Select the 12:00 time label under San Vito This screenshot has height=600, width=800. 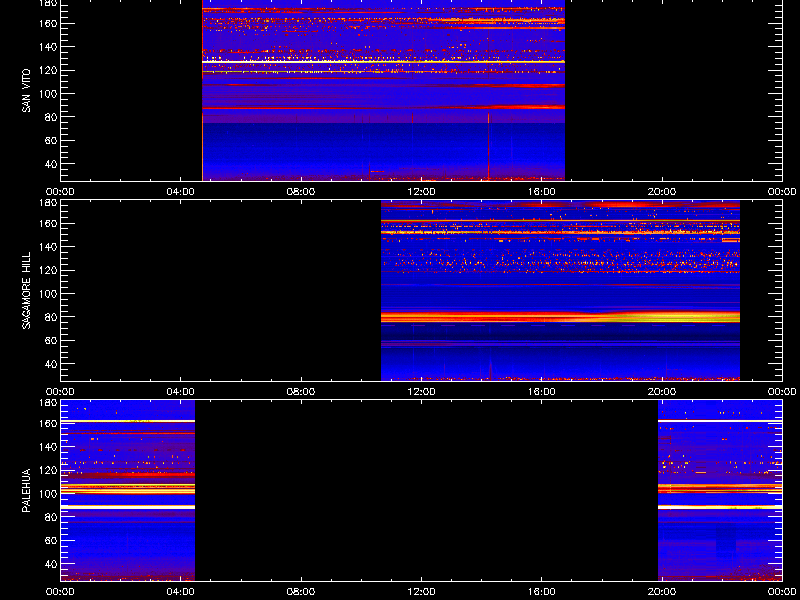click(421, 192)
